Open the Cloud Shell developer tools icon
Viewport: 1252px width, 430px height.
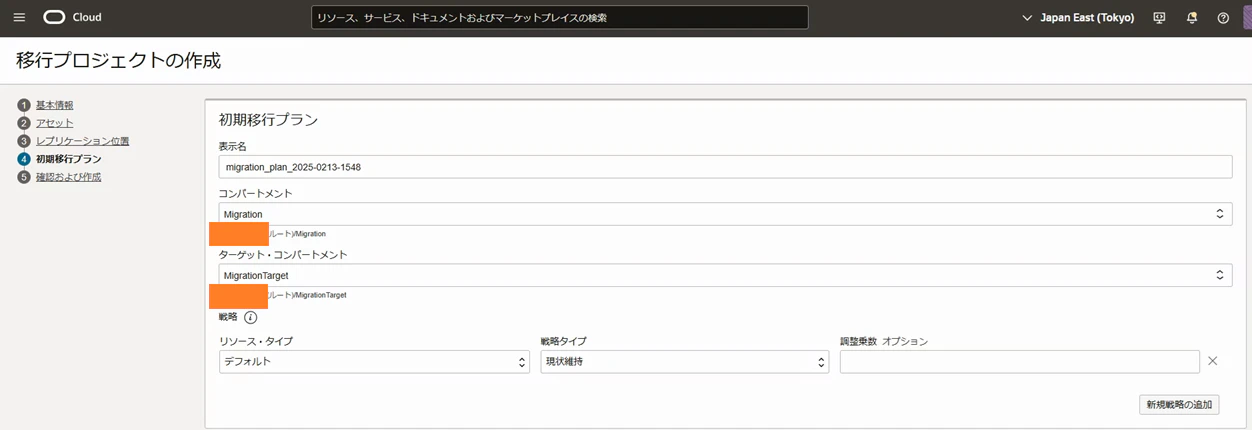pyautogui.click(x=1160, y=18)
